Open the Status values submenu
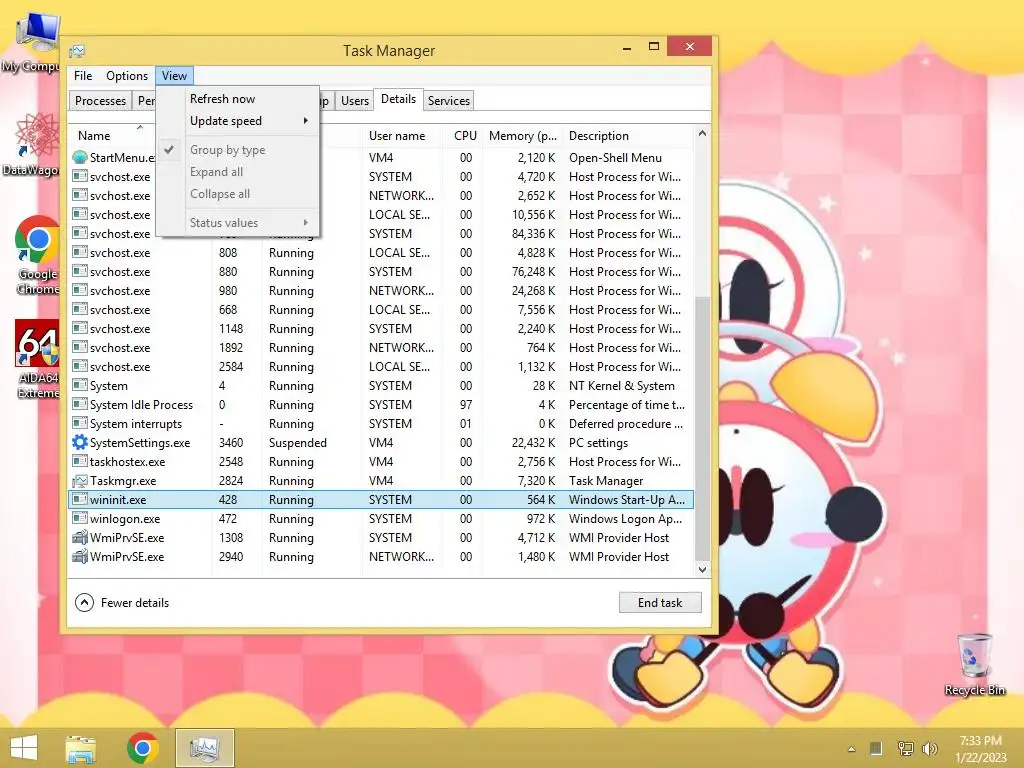The width and height of the screenshot is (1024, 768). point(237,223)
